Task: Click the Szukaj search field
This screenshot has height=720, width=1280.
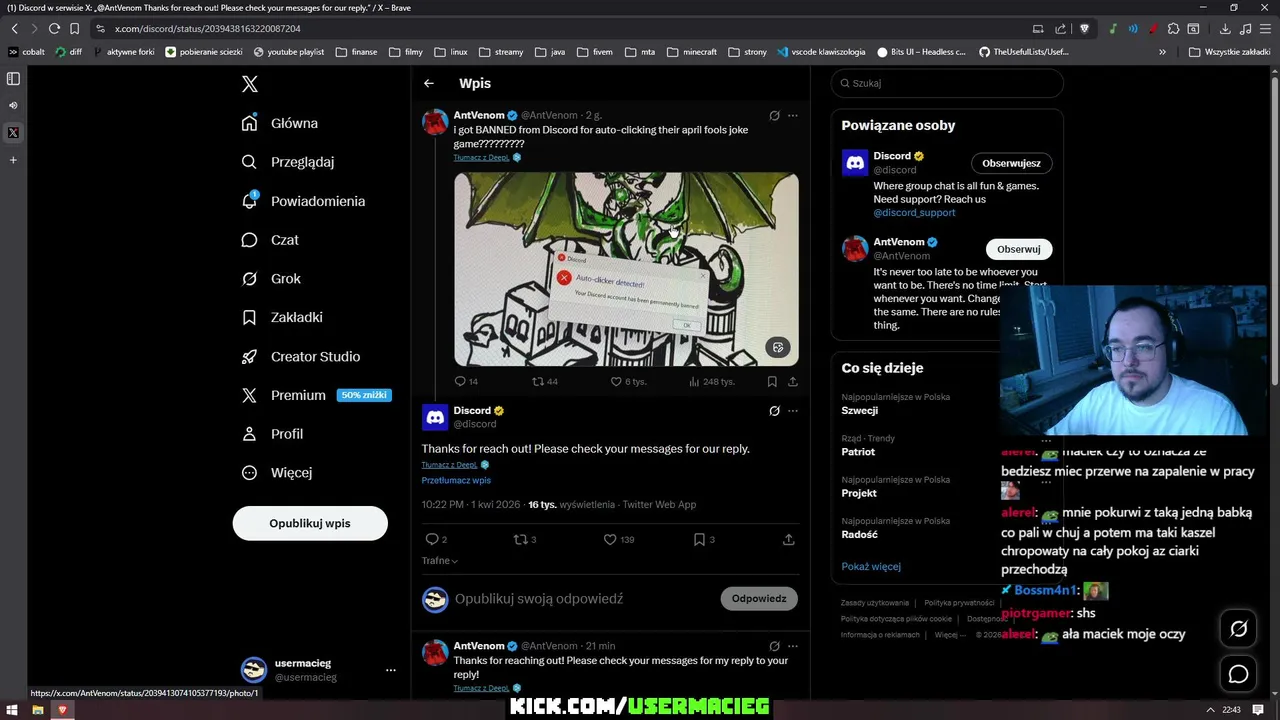Action: (946, 83)
